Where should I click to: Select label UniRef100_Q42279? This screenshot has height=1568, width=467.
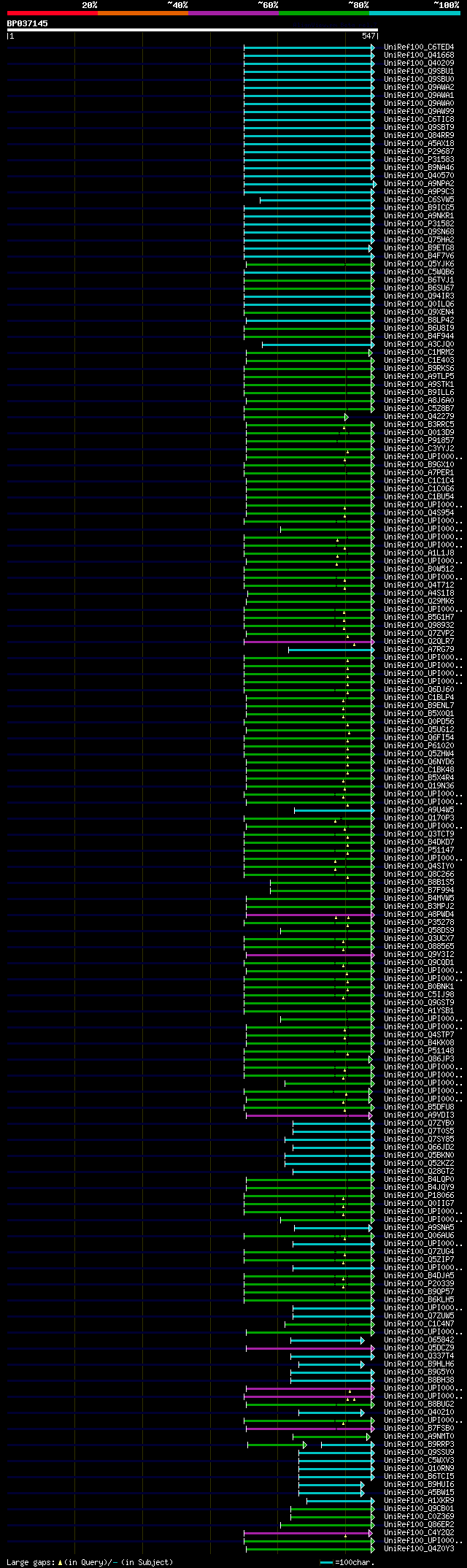tap(419, 416)
